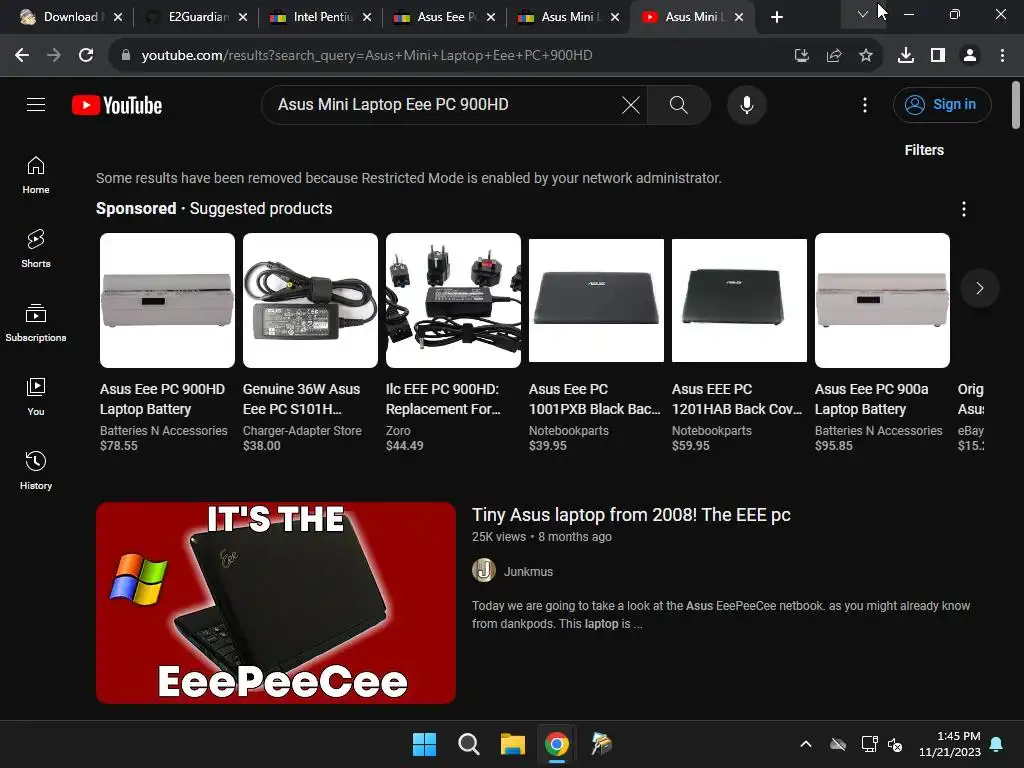Click the page vertical scrollbar

click(1016, 104)
